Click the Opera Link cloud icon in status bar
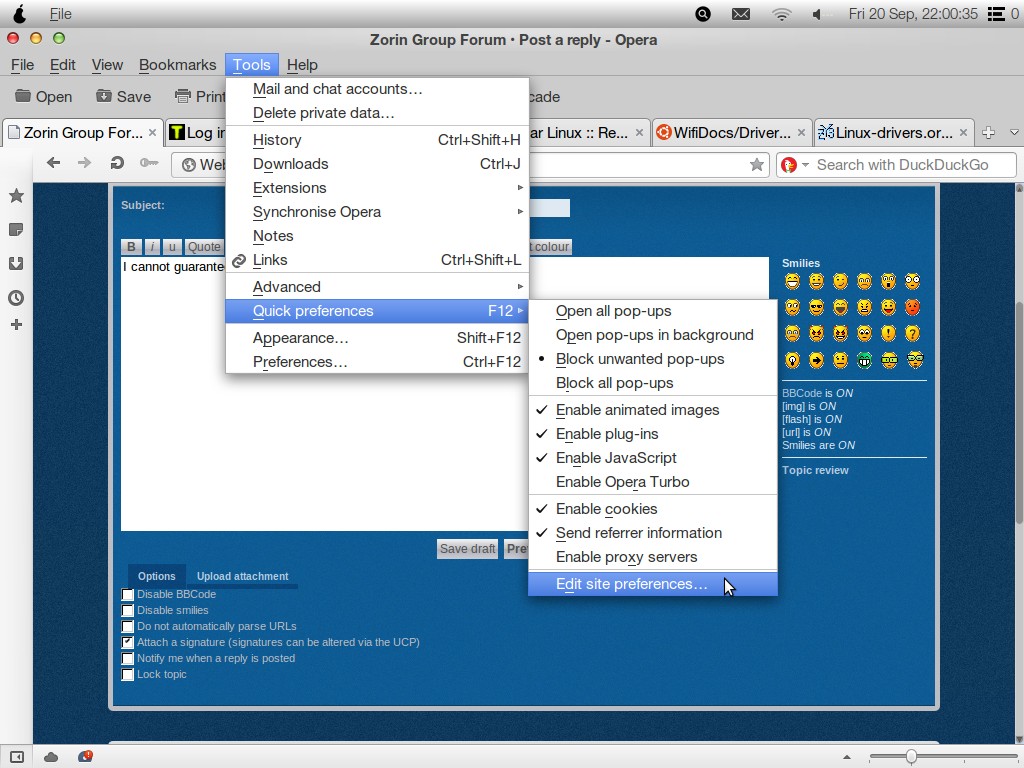The height and width of the screenshot is (768, 1024). point(51,757)
